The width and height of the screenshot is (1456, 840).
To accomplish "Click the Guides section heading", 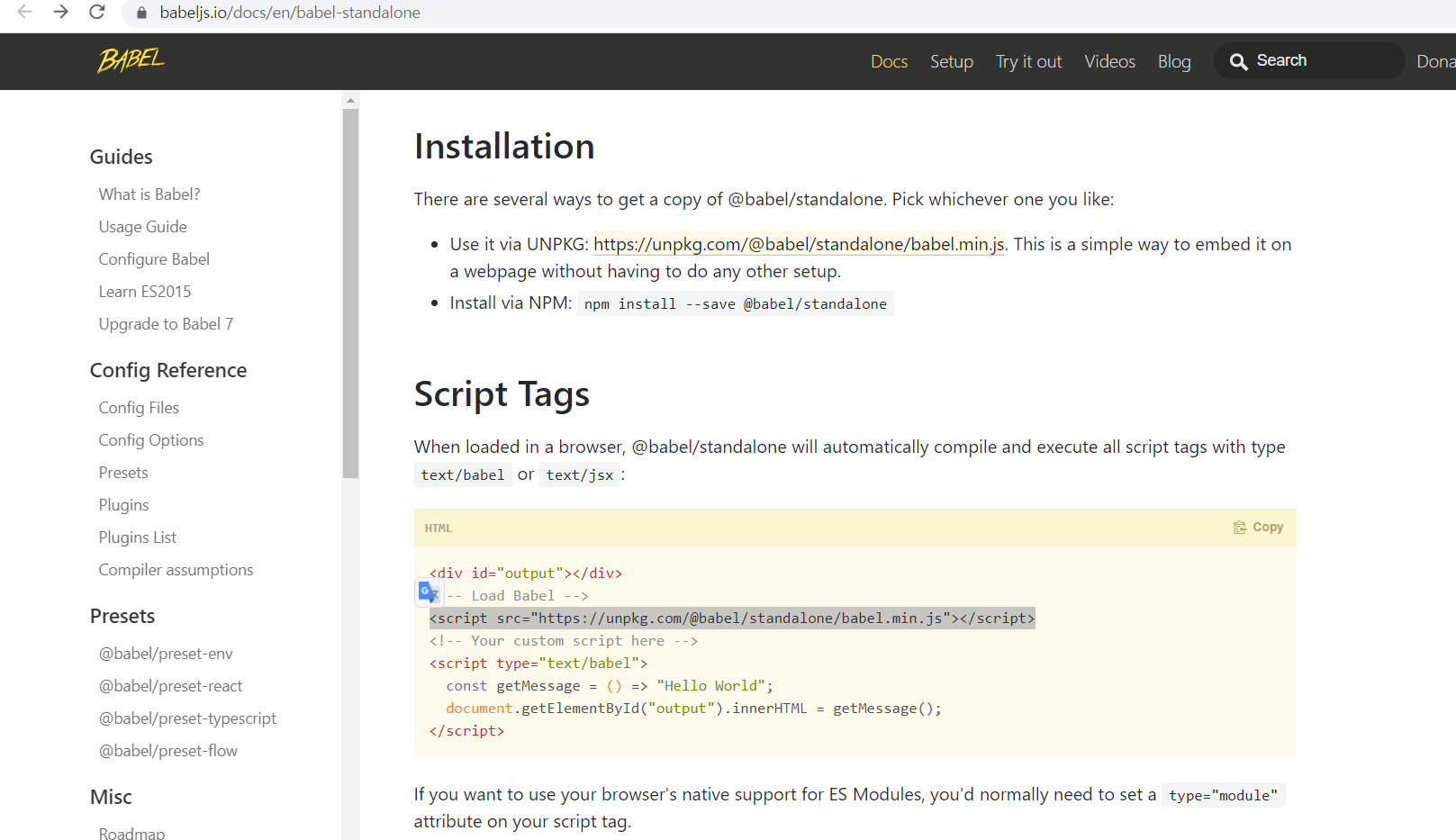I will click(x=122, y=157).
